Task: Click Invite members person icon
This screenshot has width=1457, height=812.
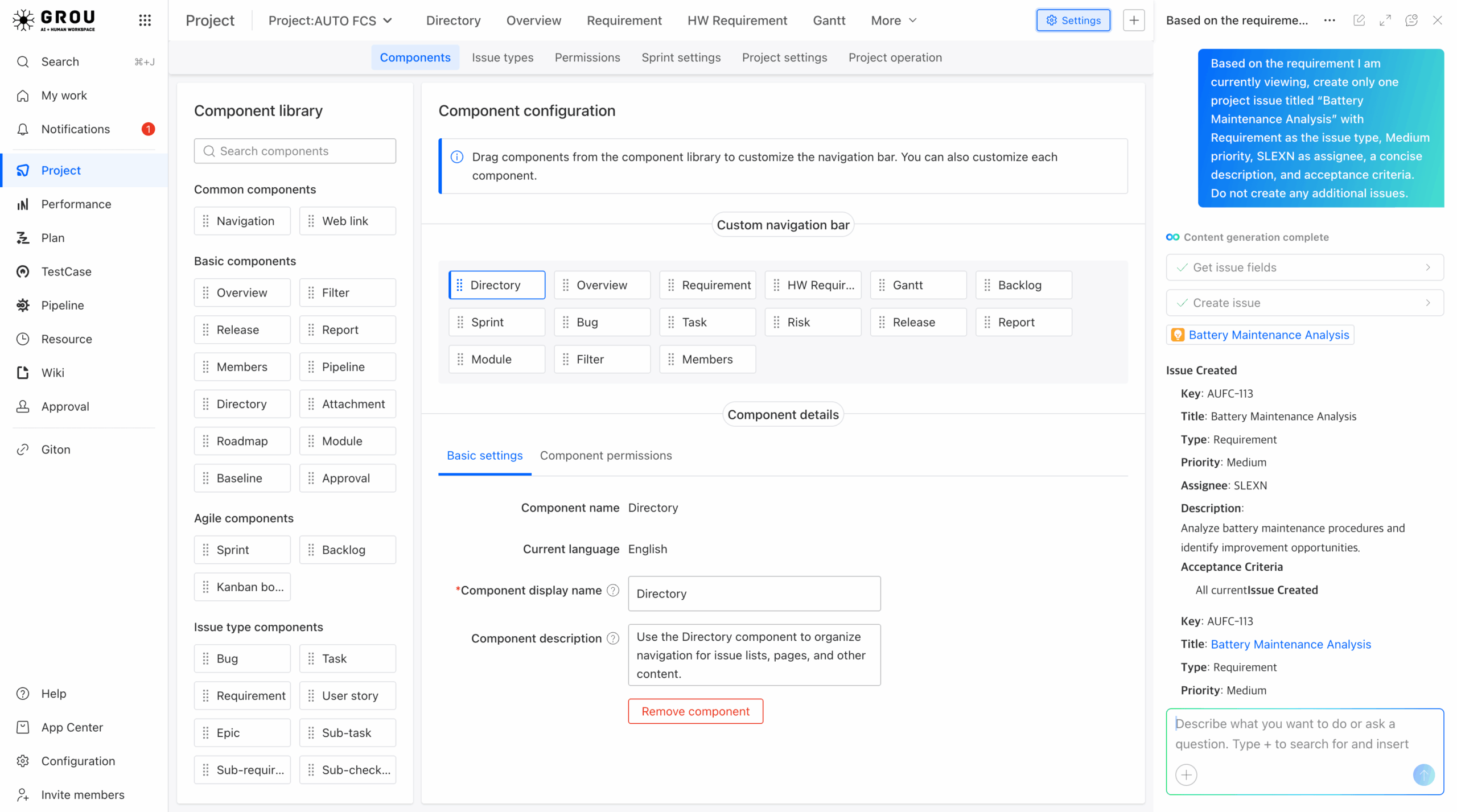Action: pyautogui.click(x=23, y=794)
